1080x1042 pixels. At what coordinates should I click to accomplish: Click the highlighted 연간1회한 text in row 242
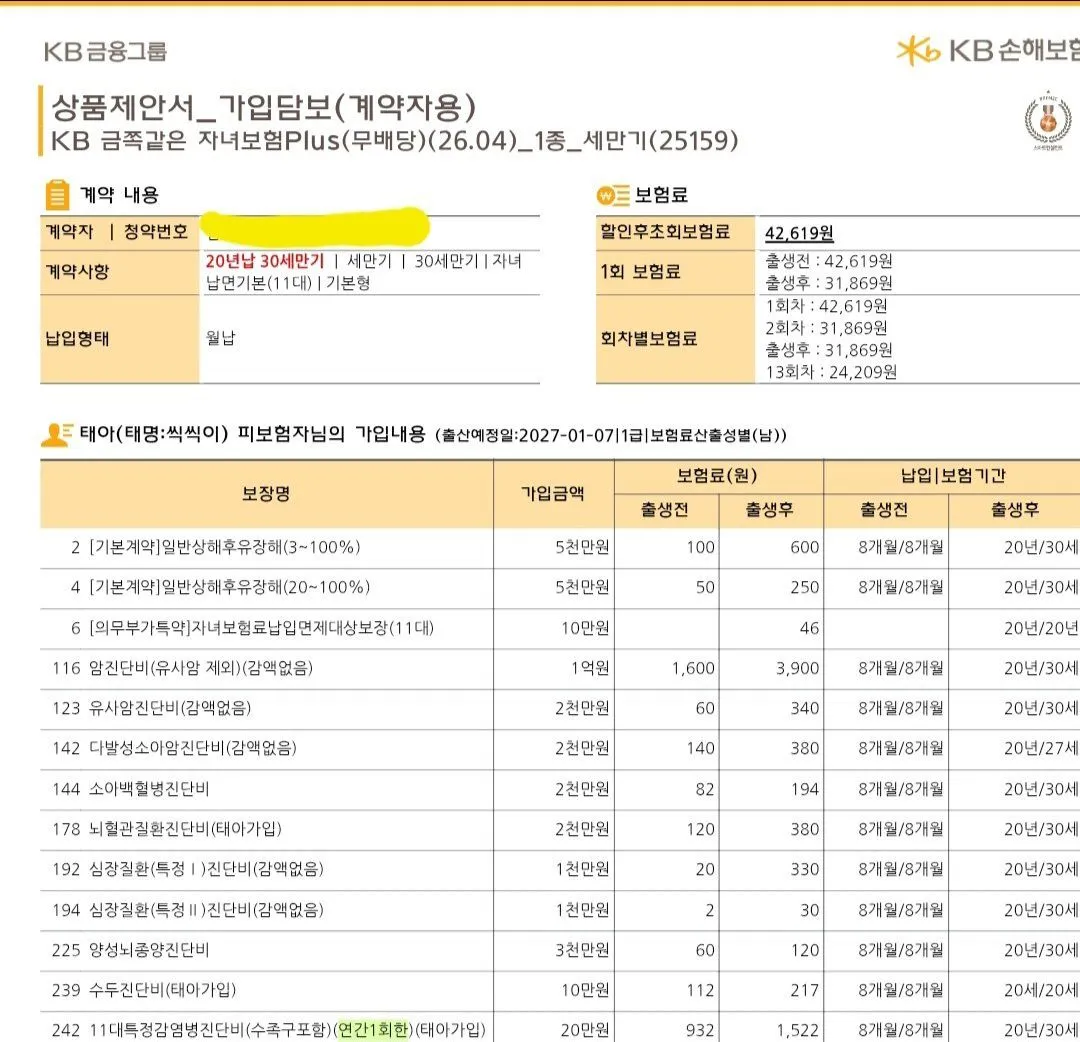pos(373,1030)
